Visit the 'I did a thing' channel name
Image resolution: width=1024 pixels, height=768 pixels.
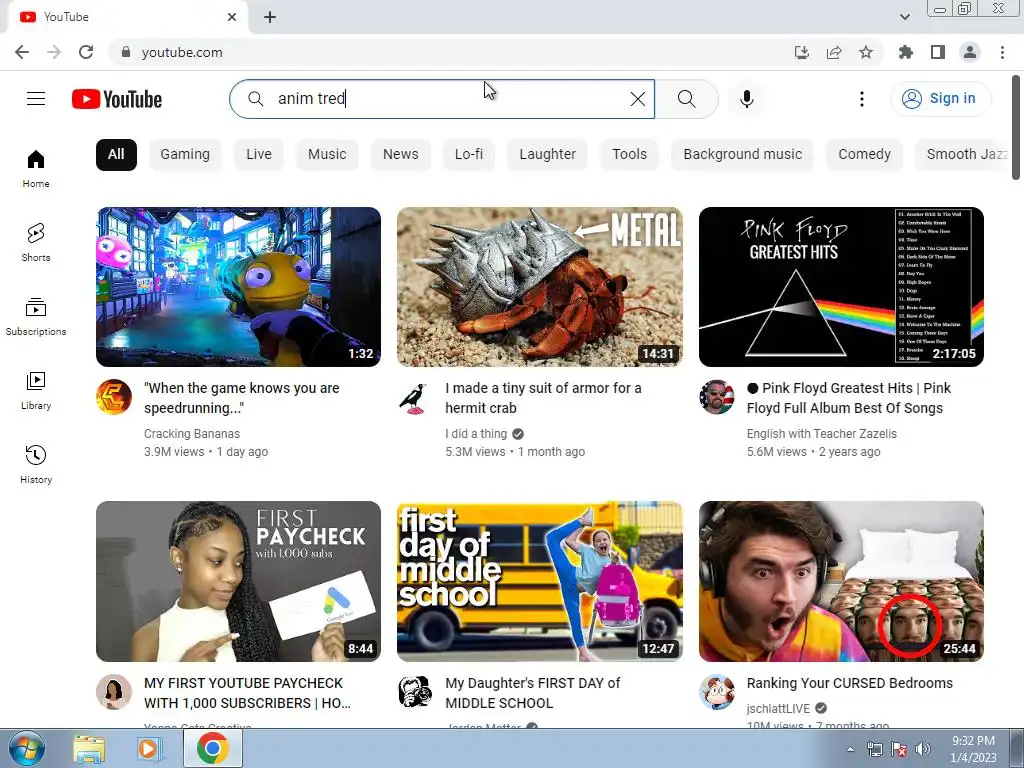pyautogui.click(x=476, y=434)
